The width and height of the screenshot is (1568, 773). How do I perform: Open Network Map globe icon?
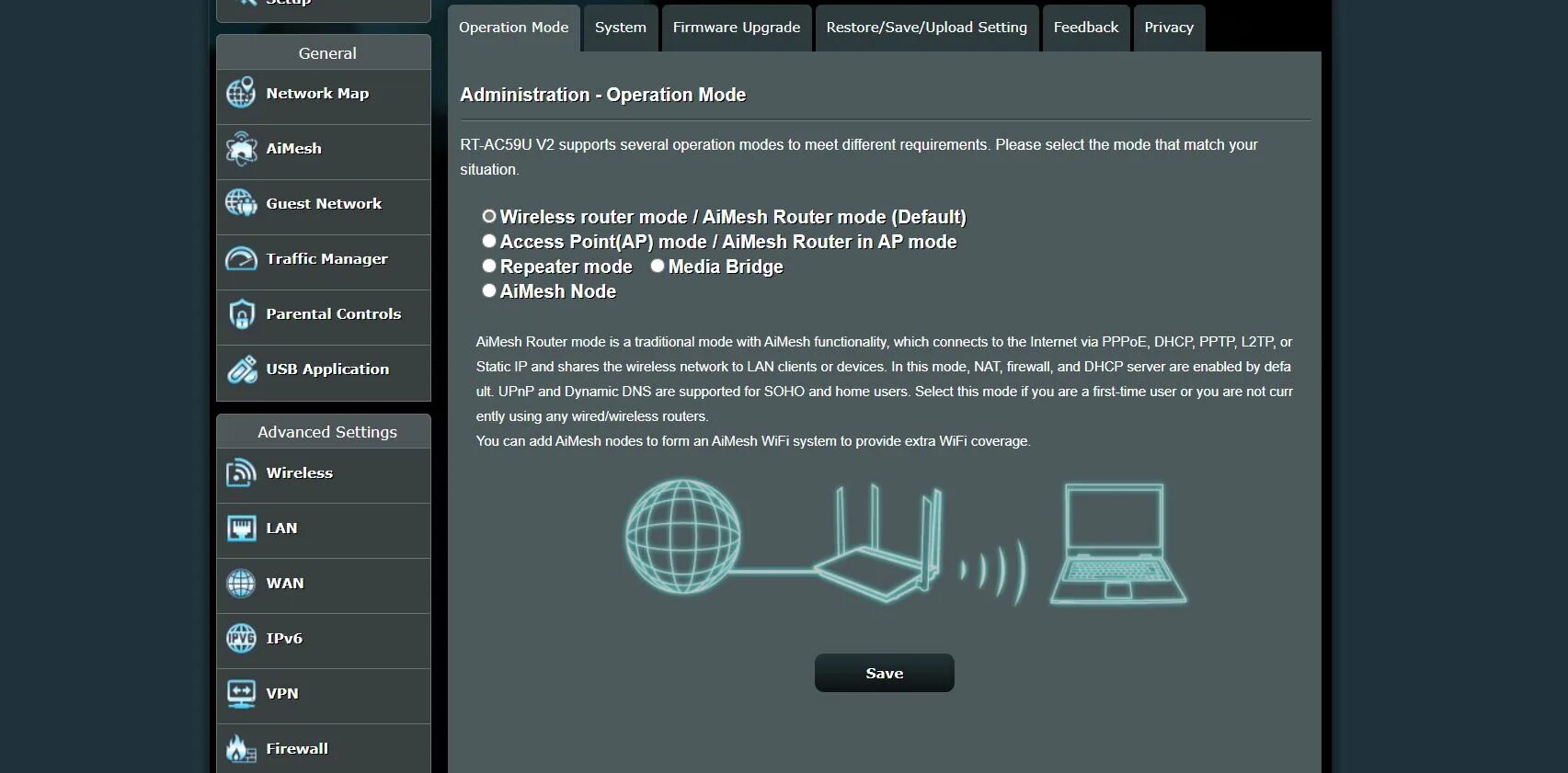pyautogui.click(x=241, y=93)
